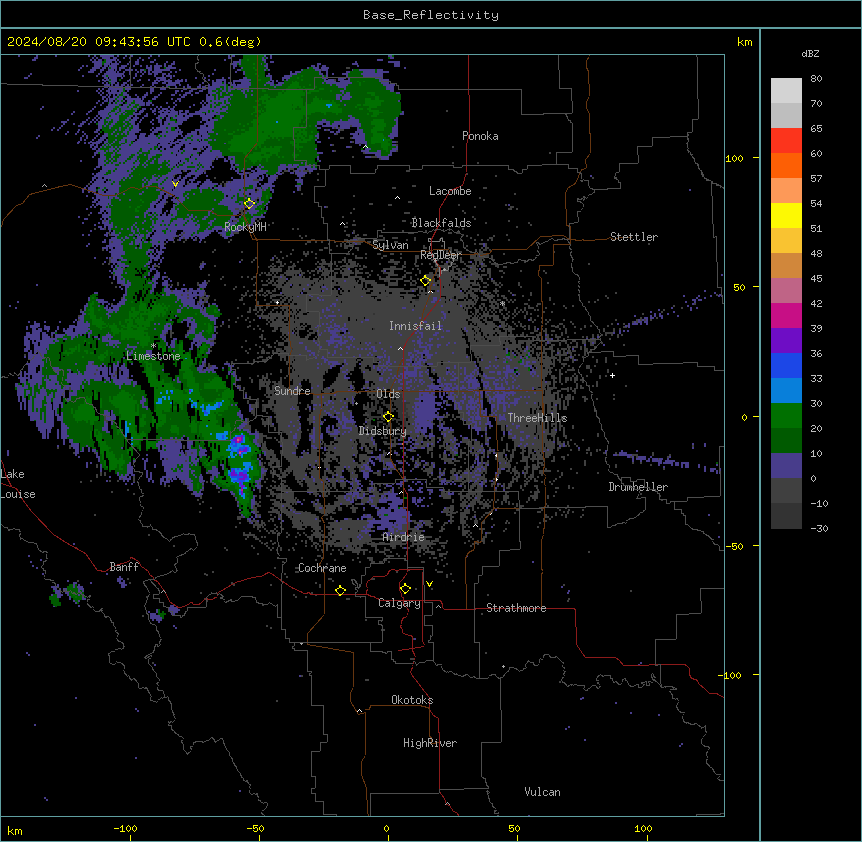Screen dimensions: 862x842
Task: Click the Base_Reflectivity title text
Action: (431, 15)
